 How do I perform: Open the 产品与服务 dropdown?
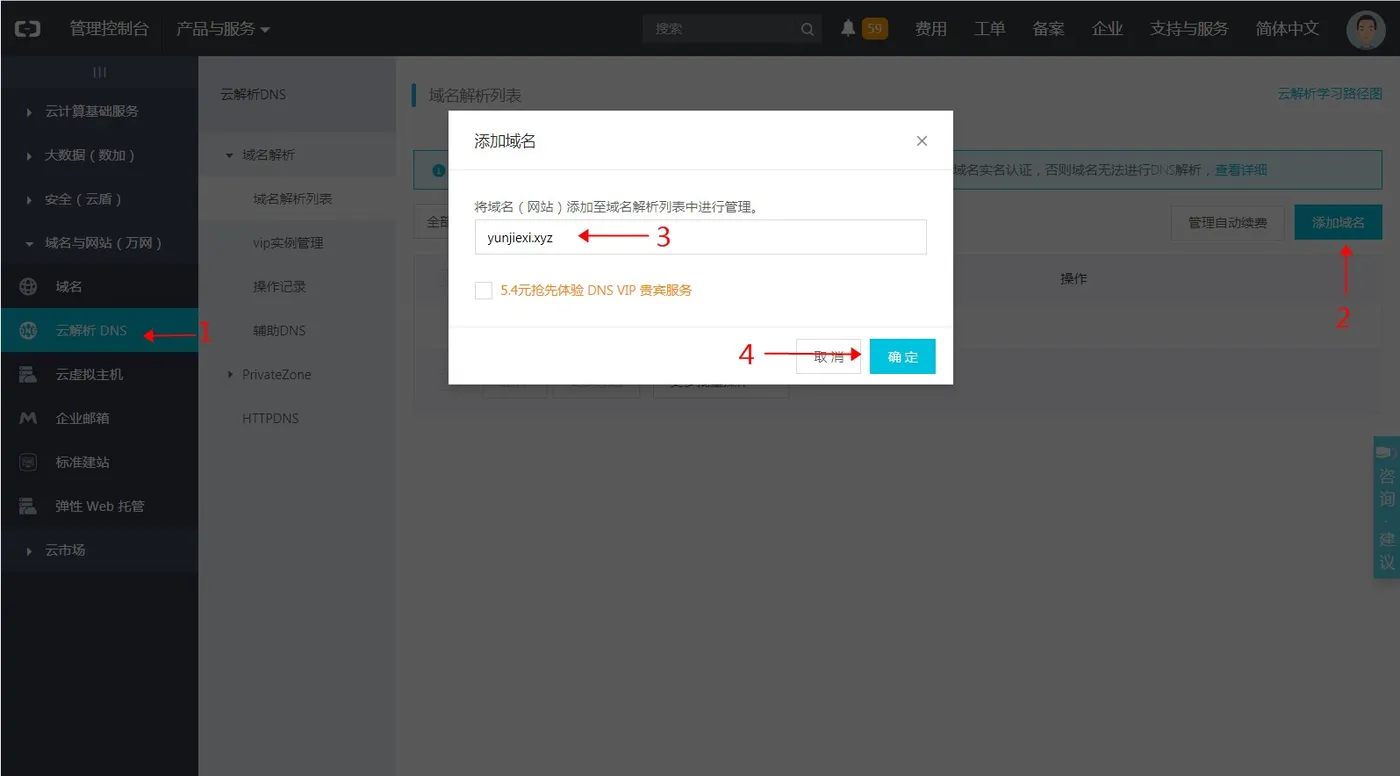[223, 29]
